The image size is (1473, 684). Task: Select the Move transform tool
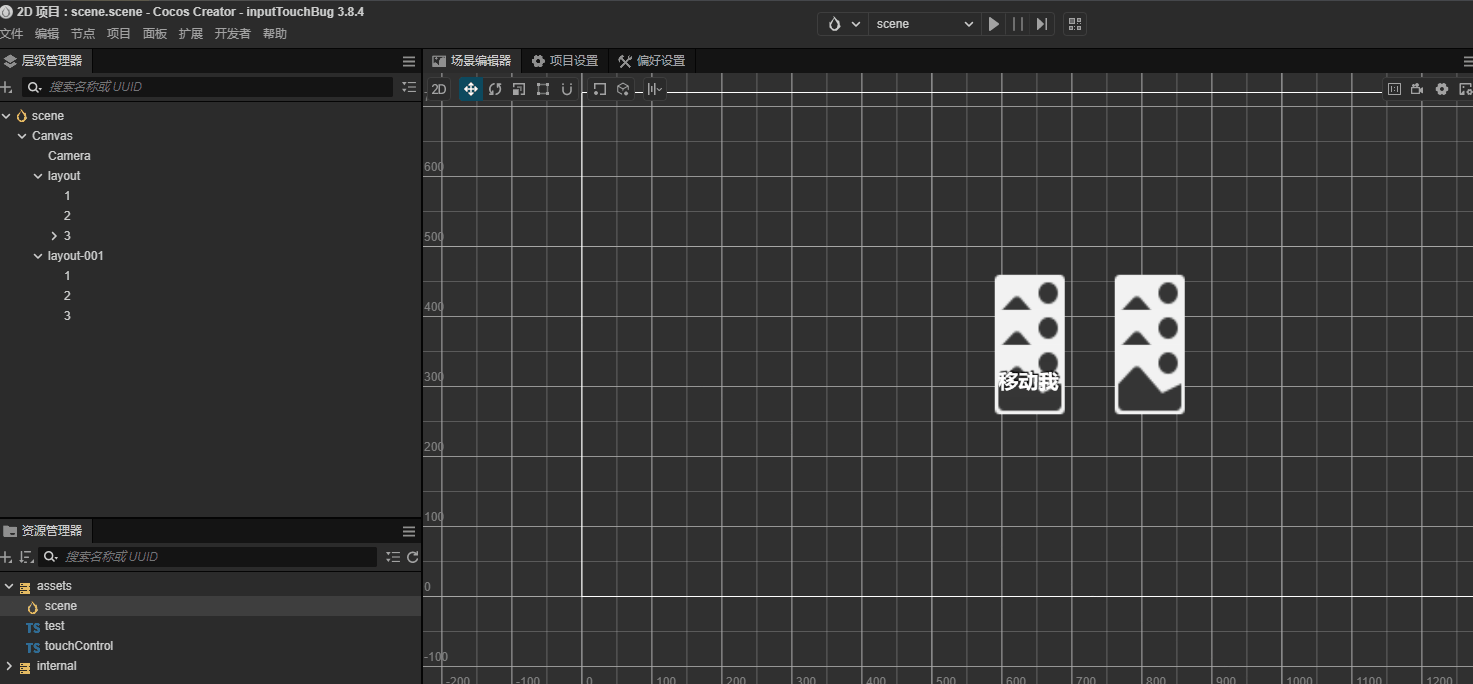pos(470,89)
